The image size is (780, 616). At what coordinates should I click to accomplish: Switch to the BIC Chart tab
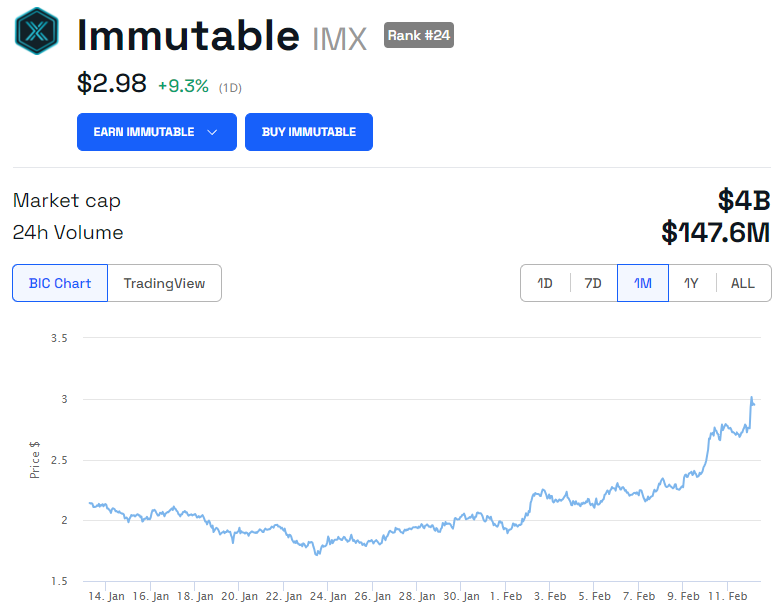(x=60, y=283)
